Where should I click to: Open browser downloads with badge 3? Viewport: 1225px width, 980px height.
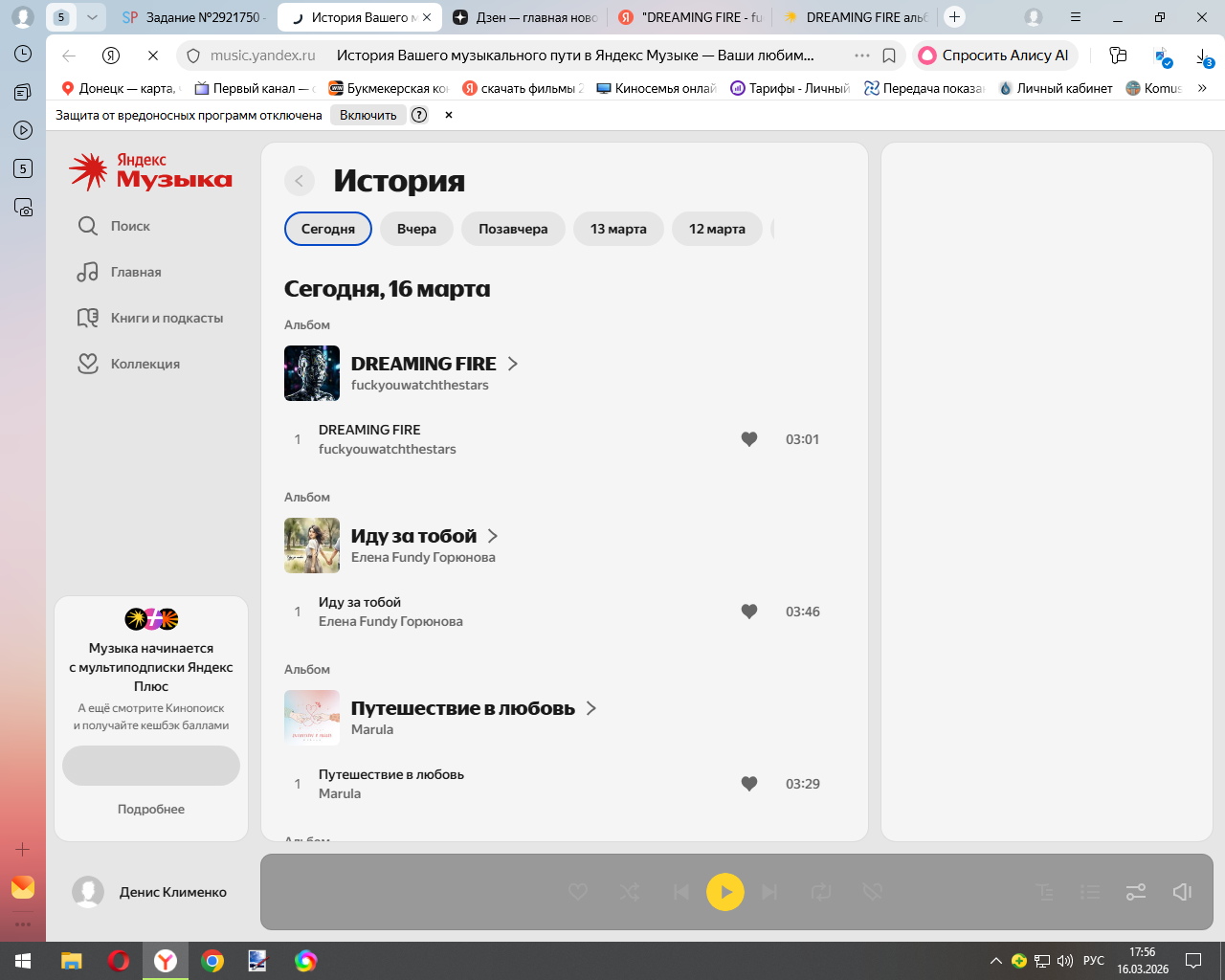pyautogui.click(x=1205, y=56)
